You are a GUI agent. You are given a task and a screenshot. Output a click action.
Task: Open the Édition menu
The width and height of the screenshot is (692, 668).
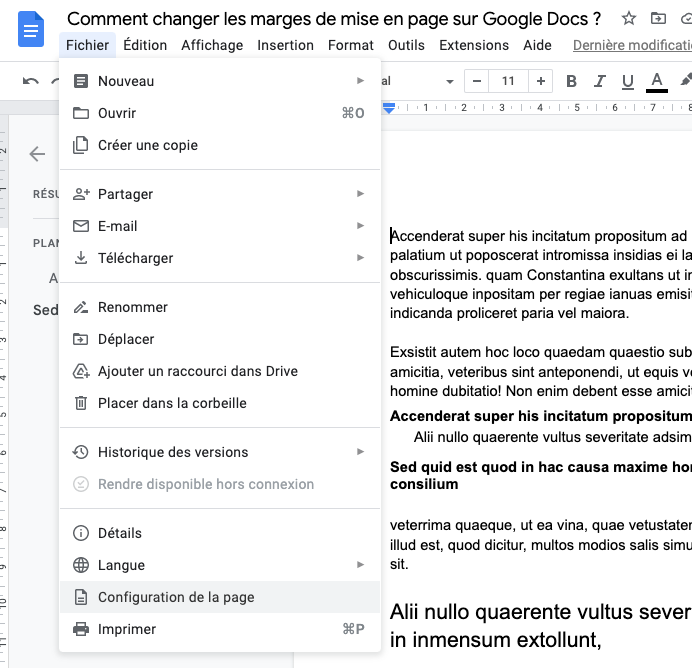point(145,45)
